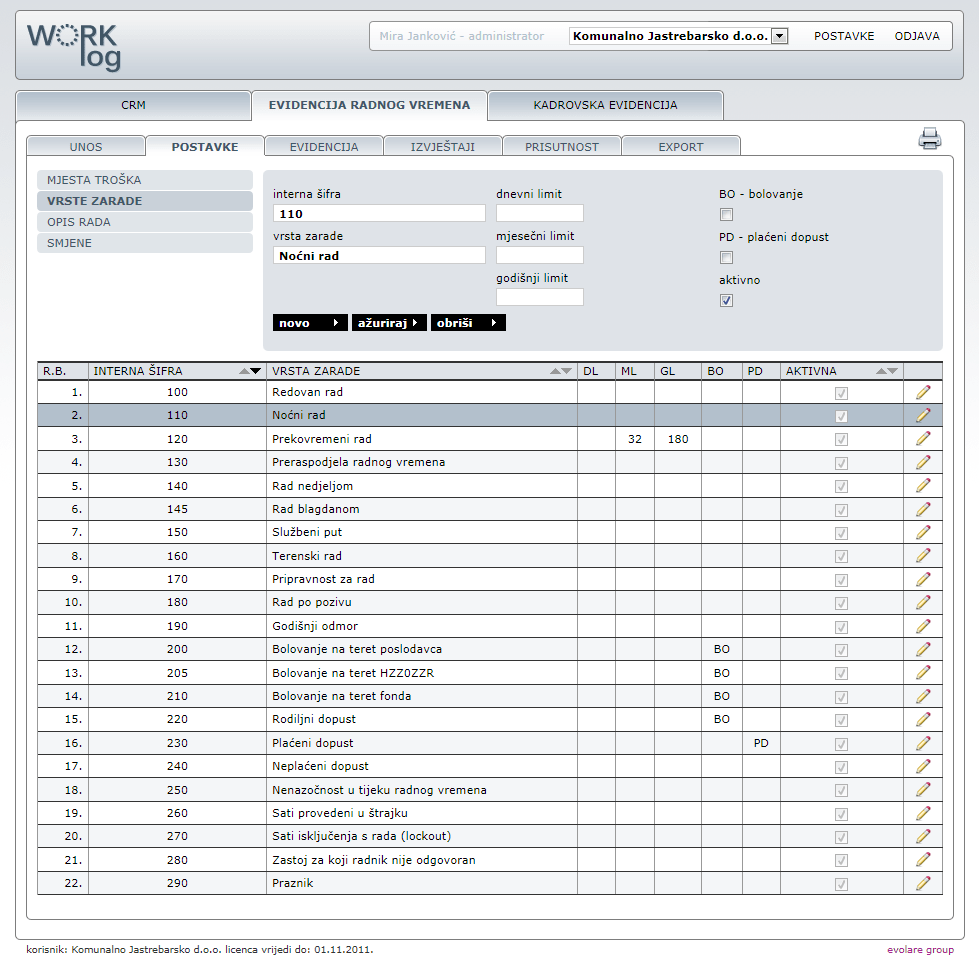Toggle aktivna checkbox for Rad nedjeljom

coord(841,486)
